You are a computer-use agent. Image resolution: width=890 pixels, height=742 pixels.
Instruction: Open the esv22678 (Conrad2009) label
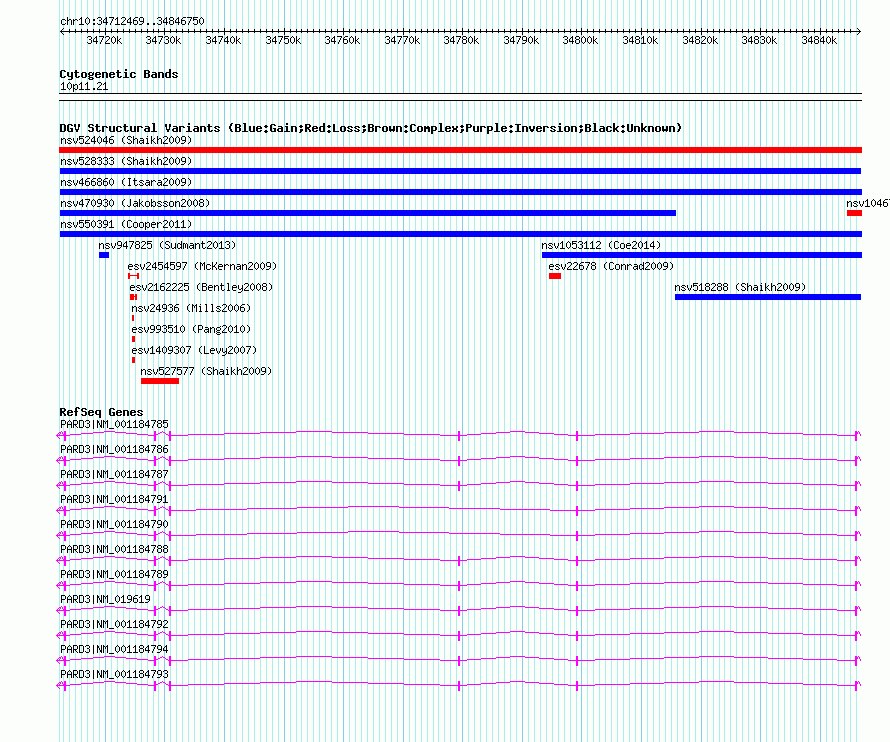coord(611,266)
